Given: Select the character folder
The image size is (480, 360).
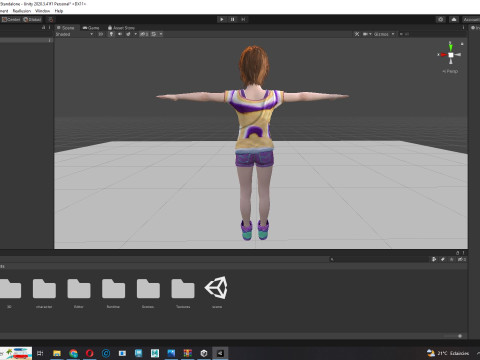Looking at the screenshot, I should click(44, 292).
